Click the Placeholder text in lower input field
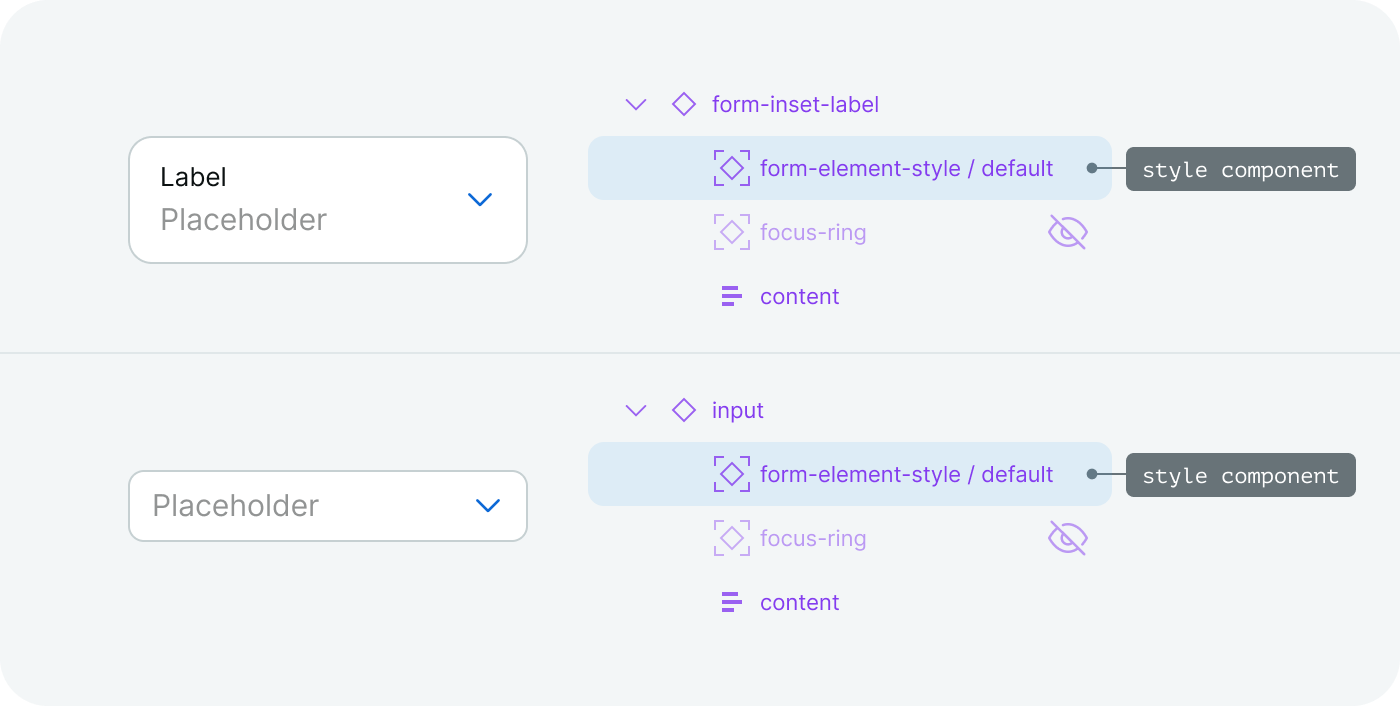 [235, 506]
